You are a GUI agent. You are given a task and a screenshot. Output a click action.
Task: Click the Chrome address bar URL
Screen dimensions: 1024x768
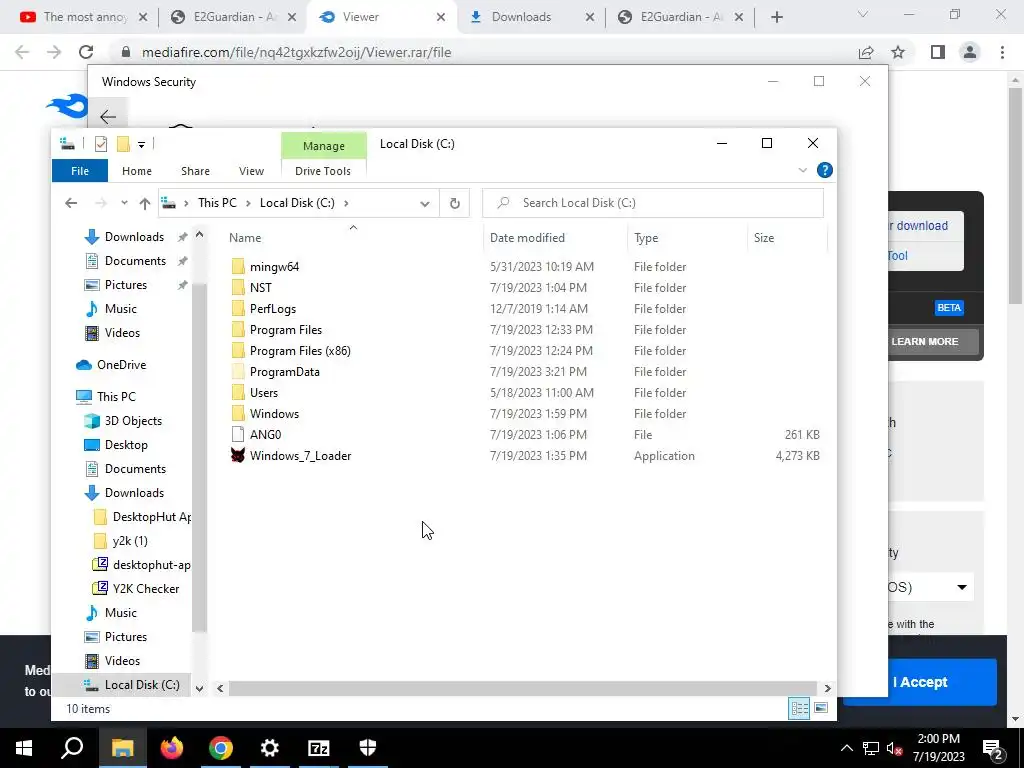pos(296,52)
